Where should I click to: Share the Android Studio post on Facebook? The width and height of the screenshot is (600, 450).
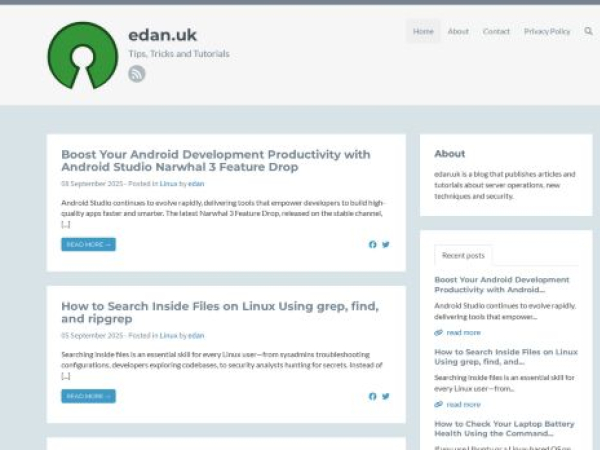pyautogui.click(x=372, y=244)
